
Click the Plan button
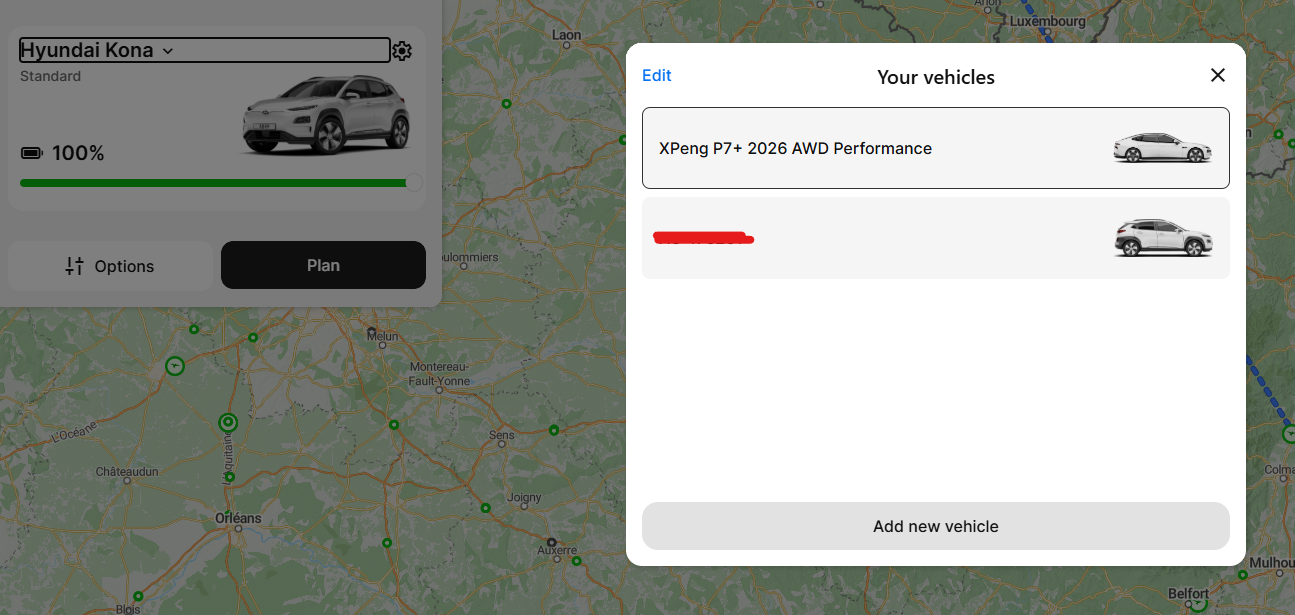323,265
